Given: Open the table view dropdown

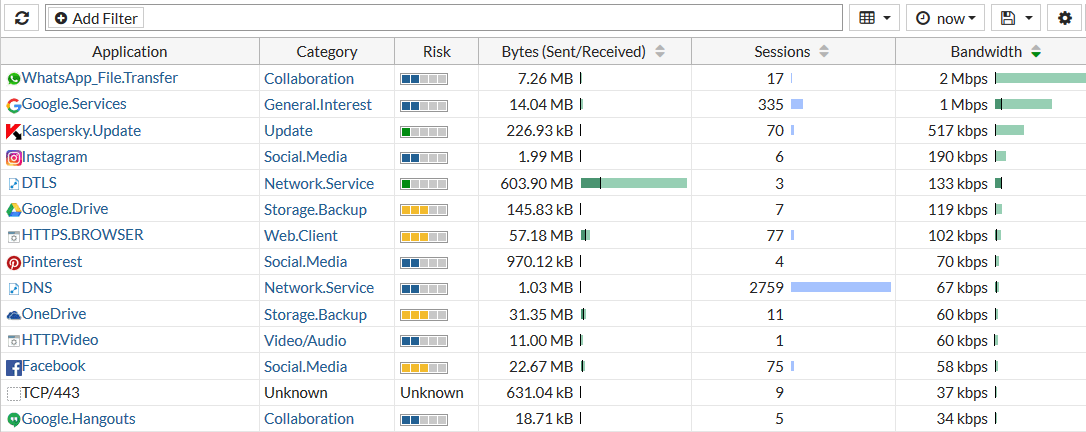Looking at the screenshot, I should 874,18.
